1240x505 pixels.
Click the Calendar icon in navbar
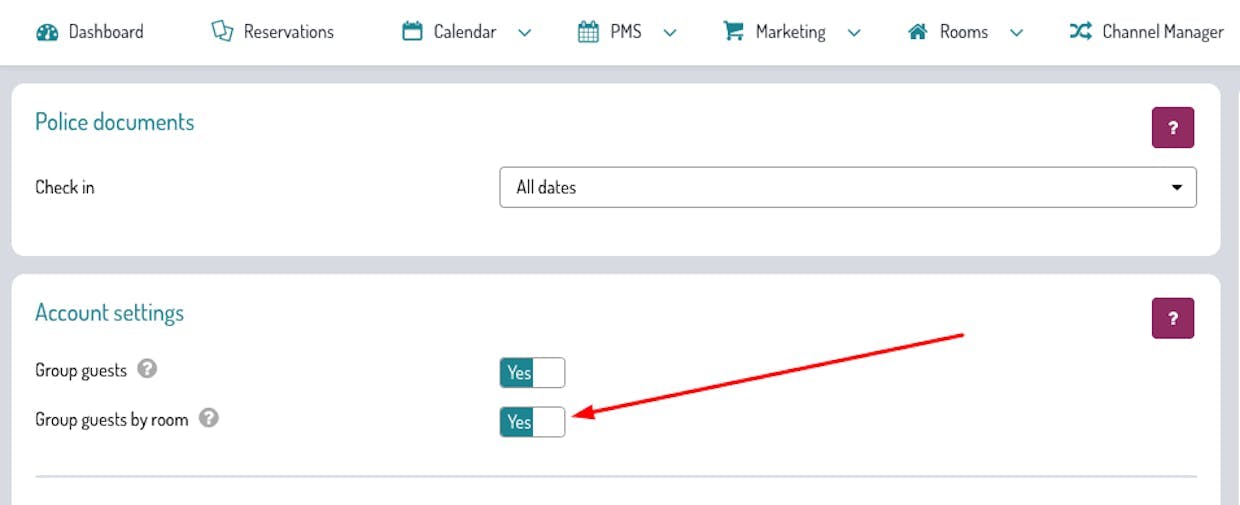[x=412, y=32]
